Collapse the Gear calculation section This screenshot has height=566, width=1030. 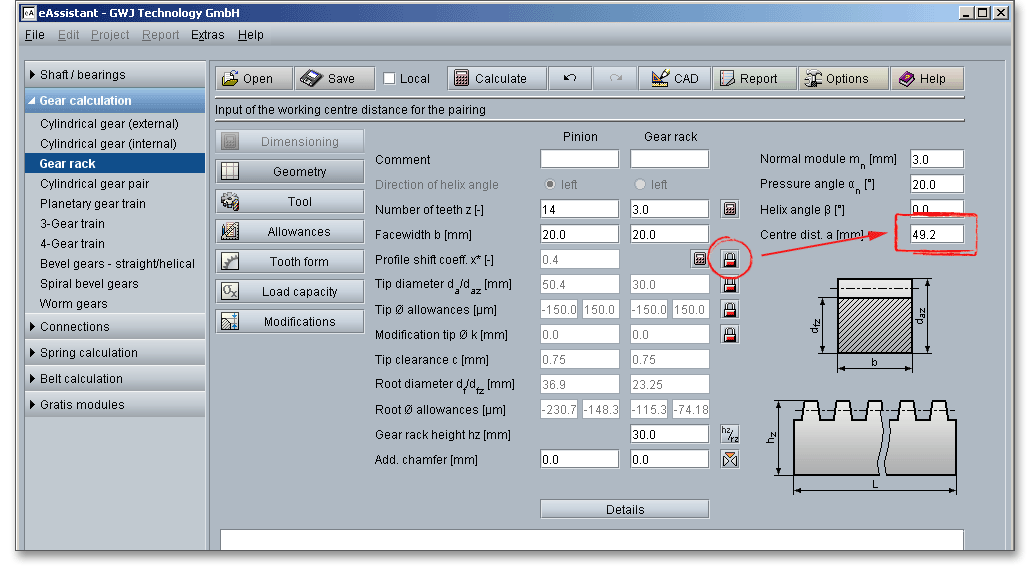[85, 101]
